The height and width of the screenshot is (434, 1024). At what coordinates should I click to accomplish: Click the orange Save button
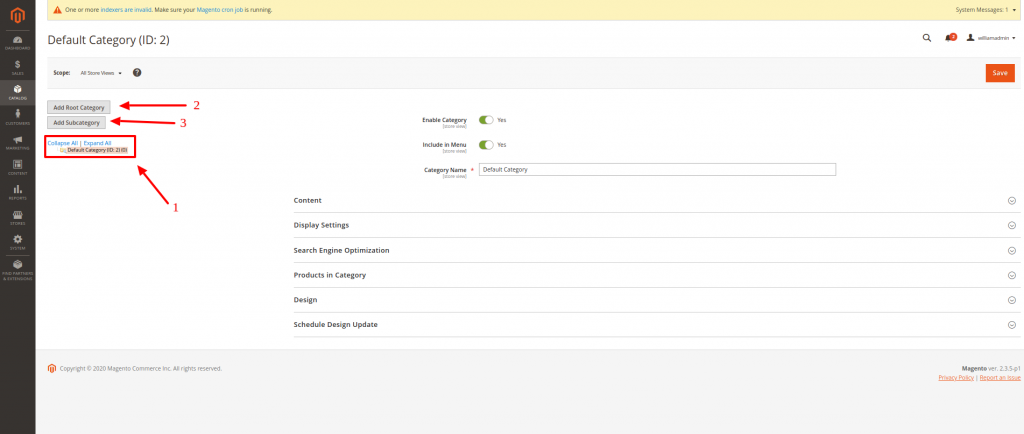point(999,72)
